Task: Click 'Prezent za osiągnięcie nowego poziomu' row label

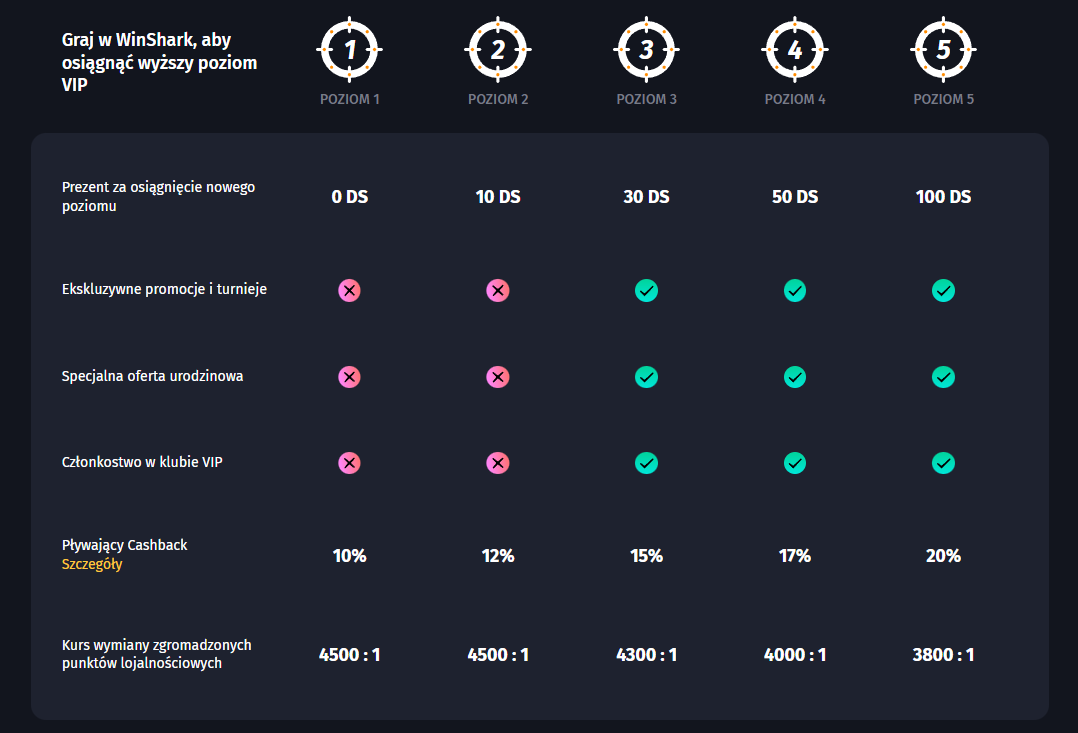Action: [x=158, y=197]
